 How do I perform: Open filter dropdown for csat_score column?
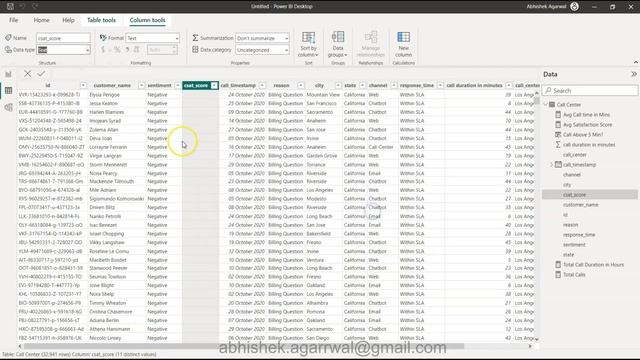pos(214,85)
